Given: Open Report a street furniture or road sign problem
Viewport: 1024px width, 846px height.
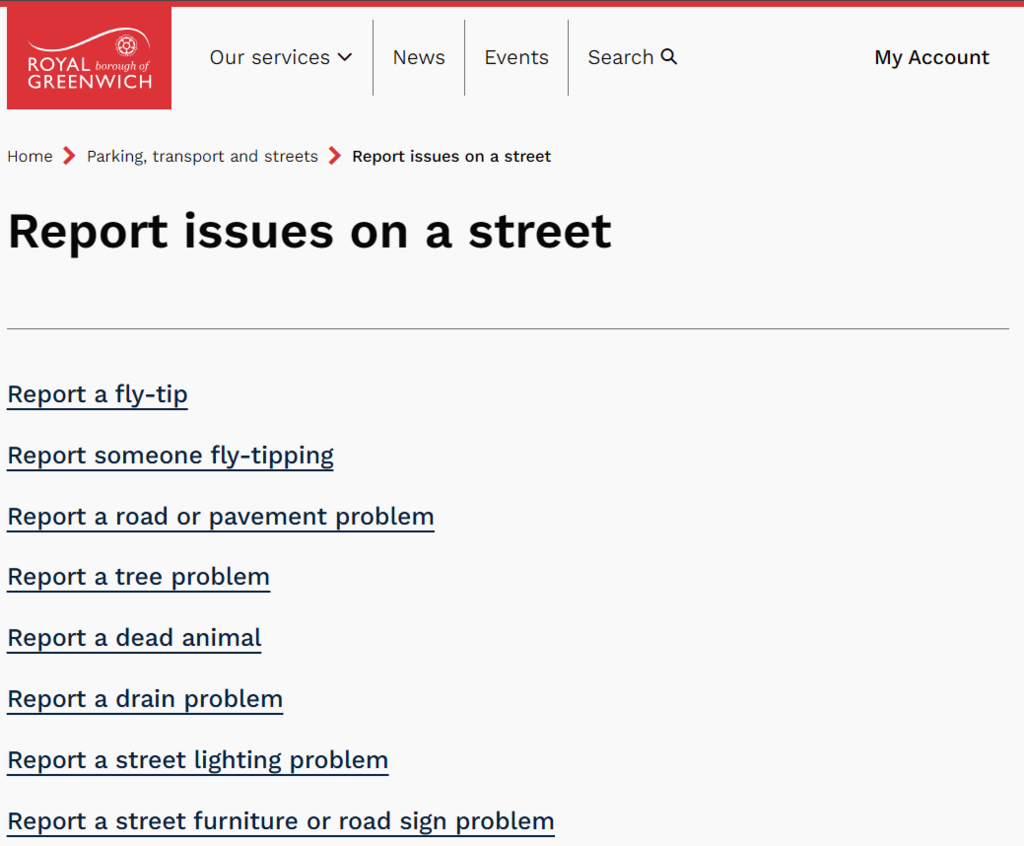Looking at the screenshot, I should pyautogui.click(x=280, y=821).
